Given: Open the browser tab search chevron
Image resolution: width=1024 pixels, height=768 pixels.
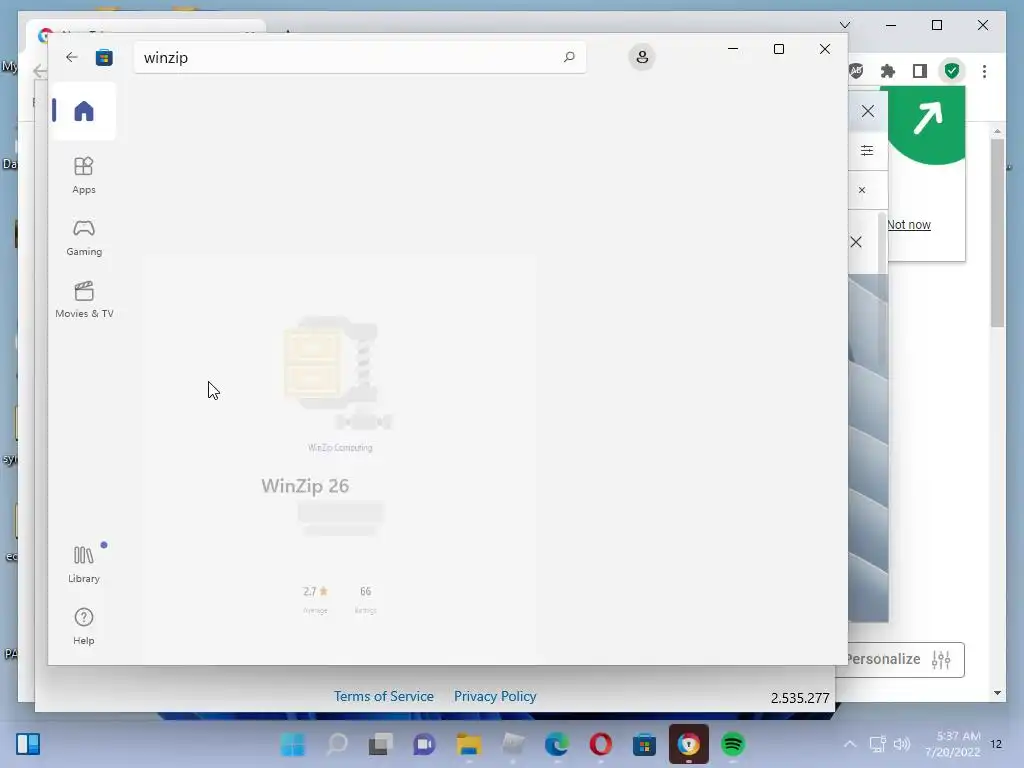Looking at the screenshot, I should click(x=844, y=25).
